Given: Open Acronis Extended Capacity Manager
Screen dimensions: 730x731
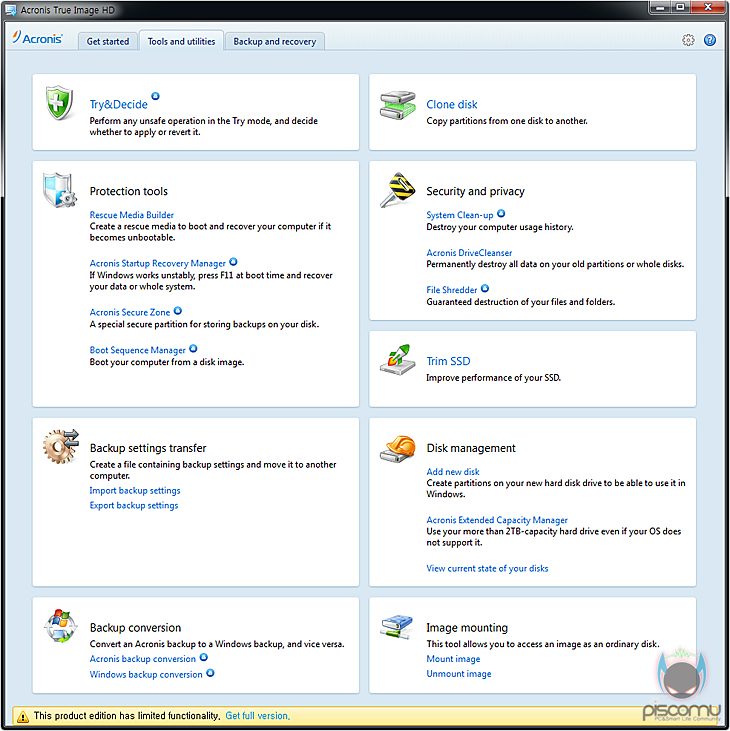Looking at the screenshot, I should click(497, 520).
